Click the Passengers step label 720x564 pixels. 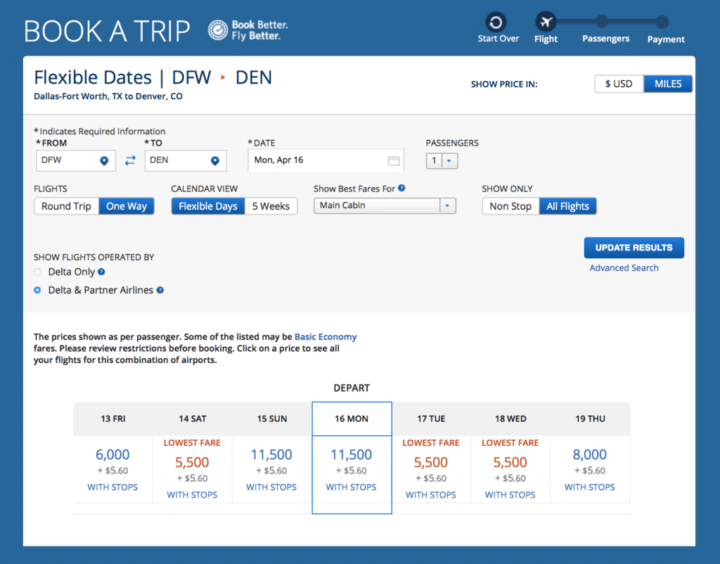[x=606, y=39]
